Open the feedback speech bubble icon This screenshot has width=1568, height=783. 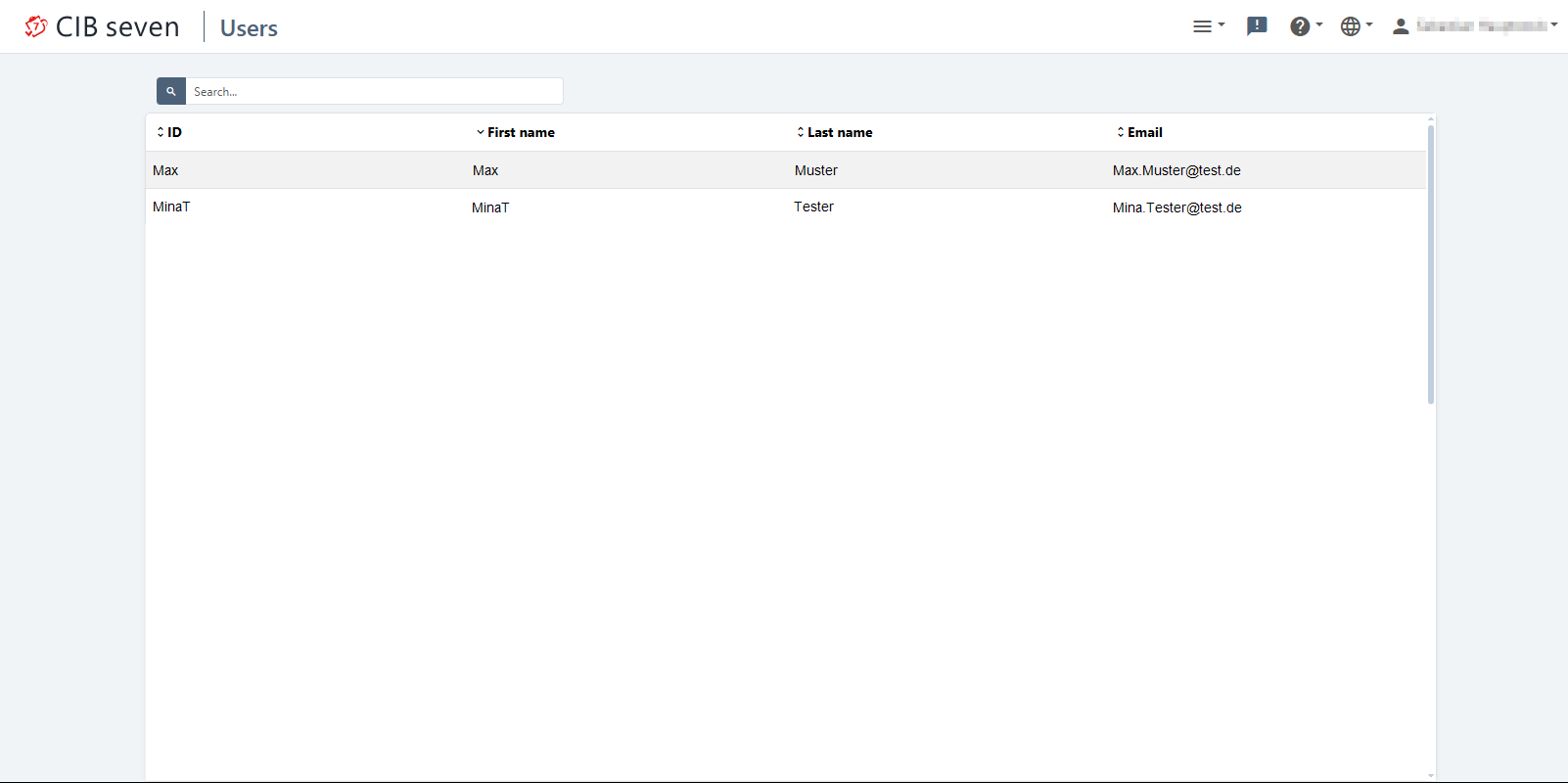click(x=1257, y=26)
